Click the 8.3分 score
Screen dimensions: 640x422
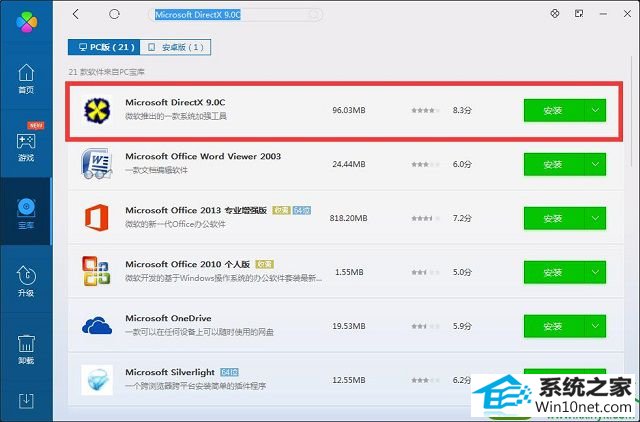coord(462,110)
